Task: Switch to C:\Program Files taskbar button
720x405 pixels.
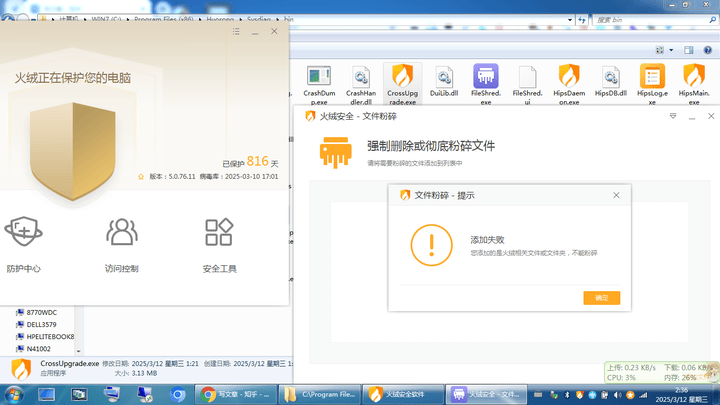Action: point(319,394)
